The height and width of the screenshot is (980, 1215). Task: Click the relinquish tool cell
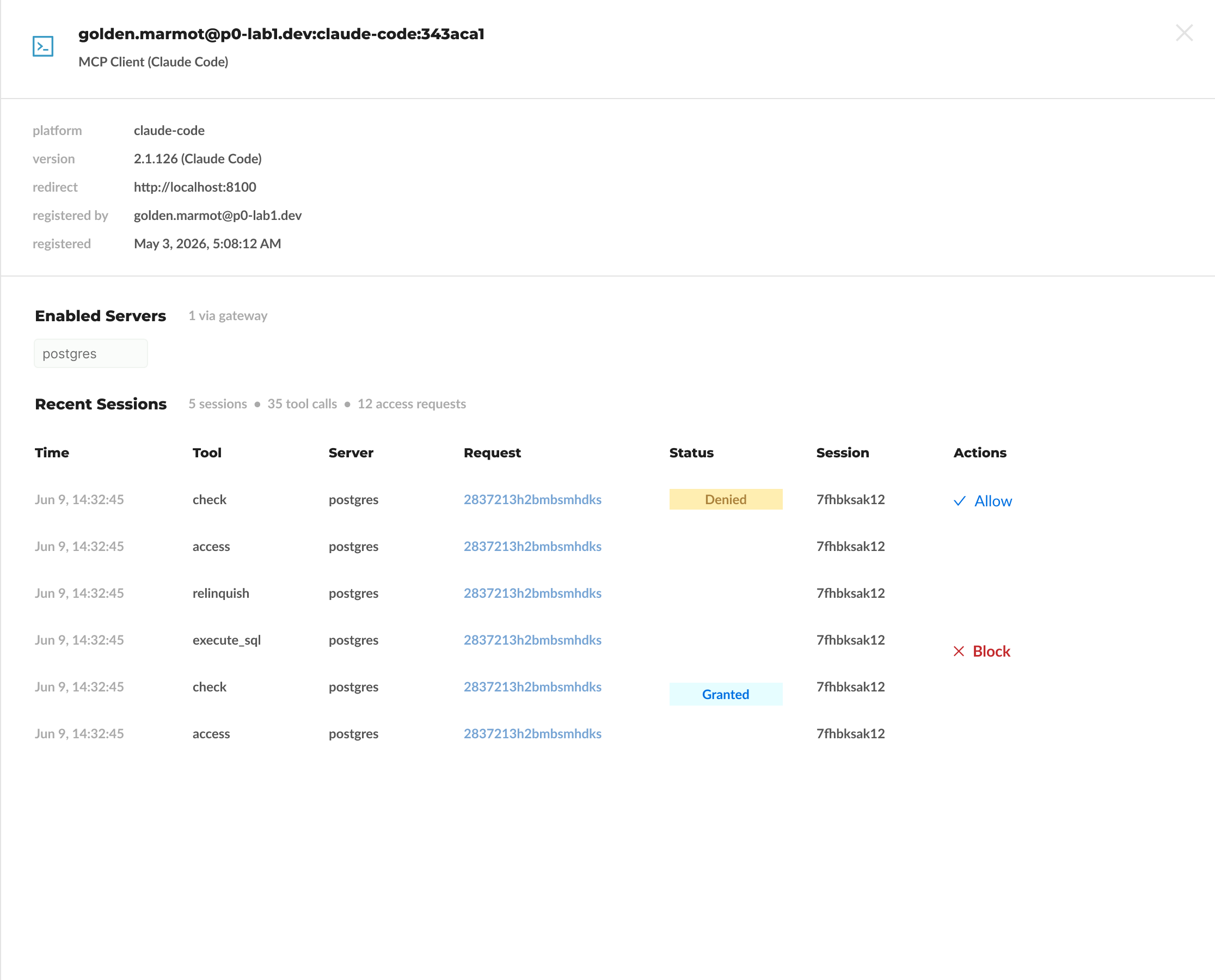220,593
